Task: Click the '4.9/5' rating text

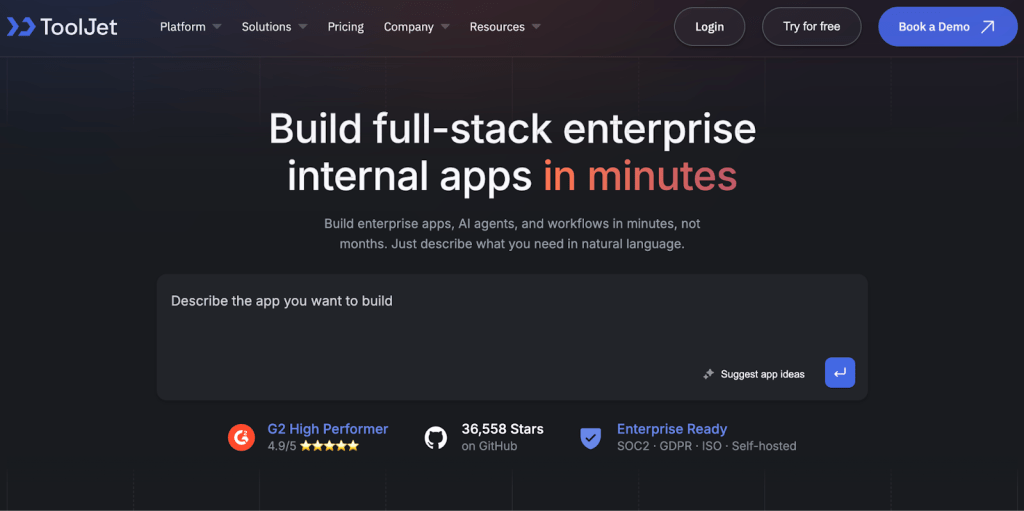Action: [282, 446]
